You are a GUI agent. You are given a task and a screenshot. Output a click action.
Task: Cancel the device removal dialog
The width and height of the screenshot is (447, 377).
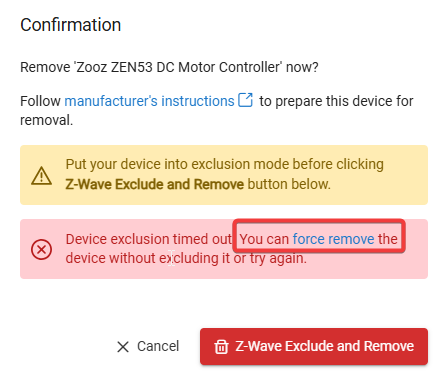148,346
